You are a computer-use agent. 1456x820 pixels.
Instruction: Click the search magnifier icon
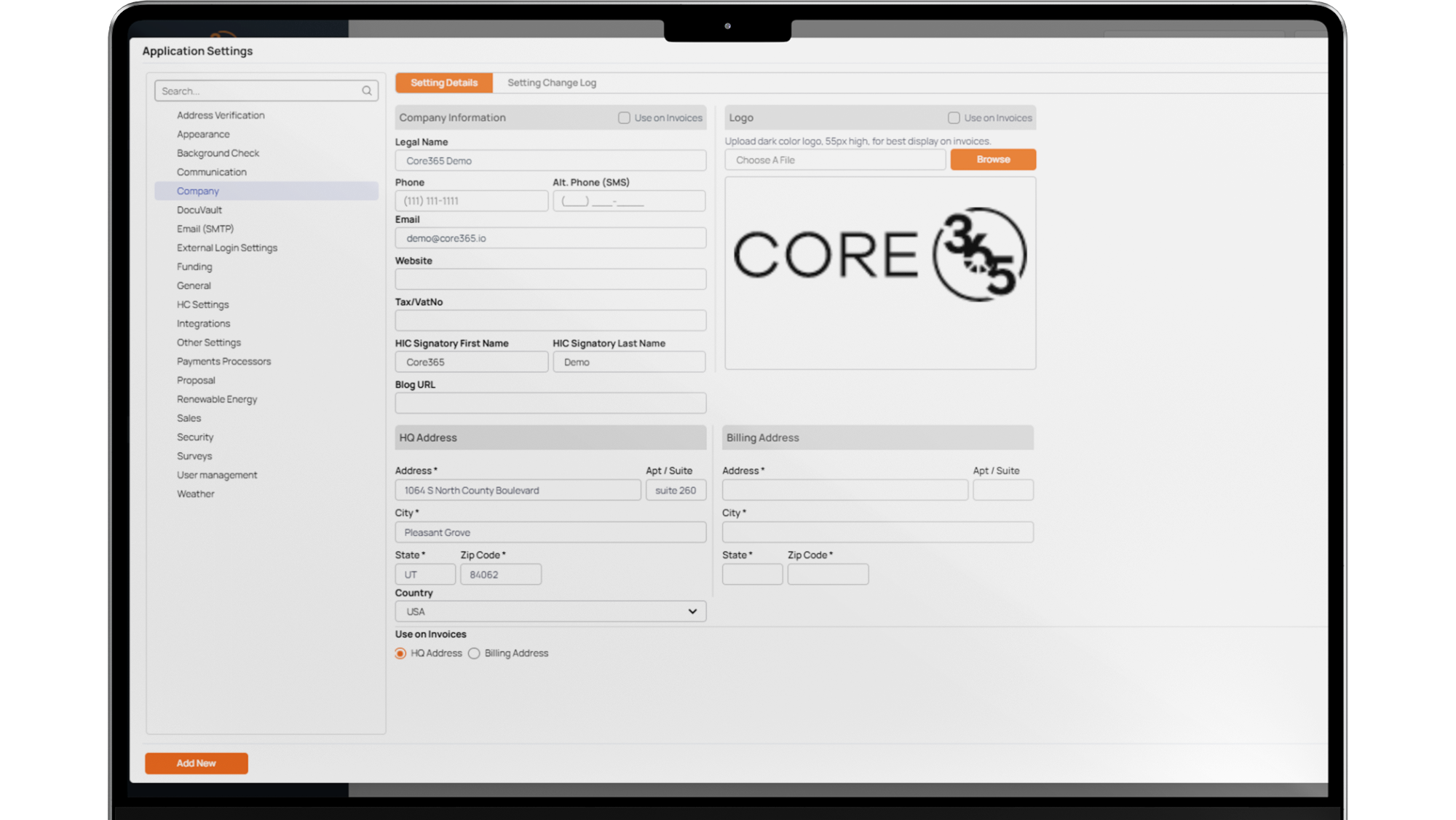(x=367, y=91)
